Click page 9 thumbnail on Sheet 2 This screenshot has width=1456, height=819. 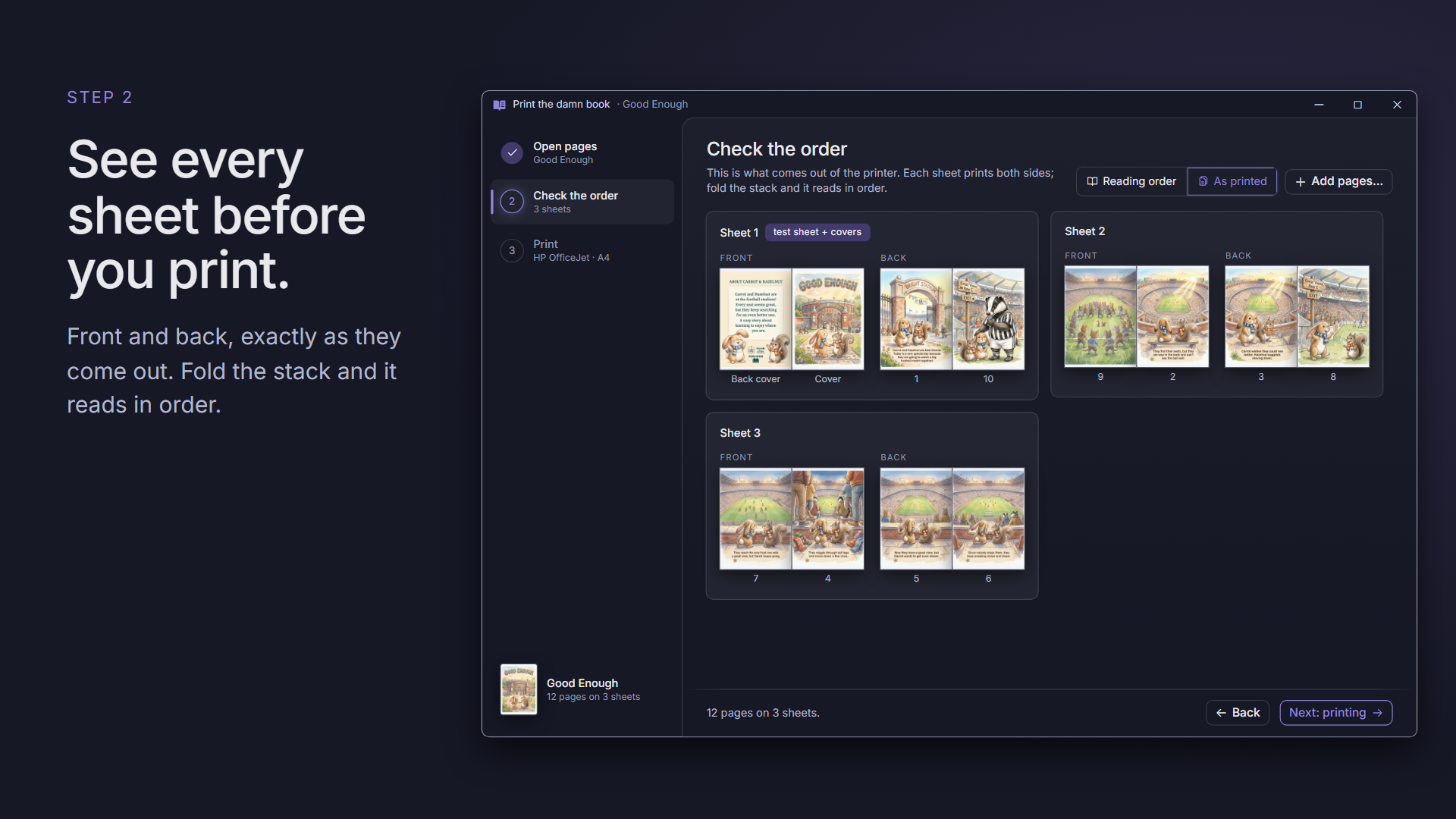point(1100,316)
